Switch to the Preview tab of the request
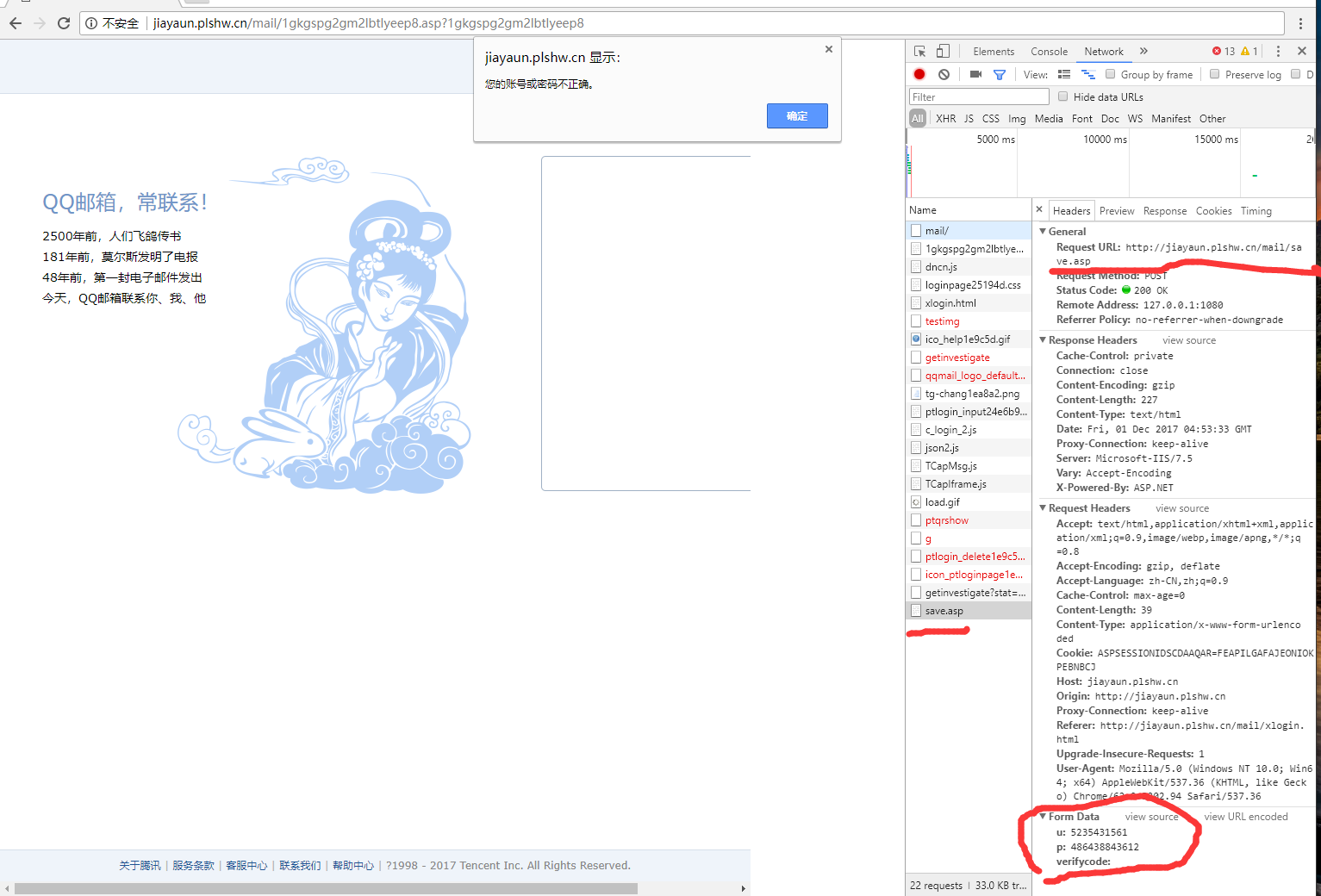This screenshot has width=1321, height=896. 1117,211
